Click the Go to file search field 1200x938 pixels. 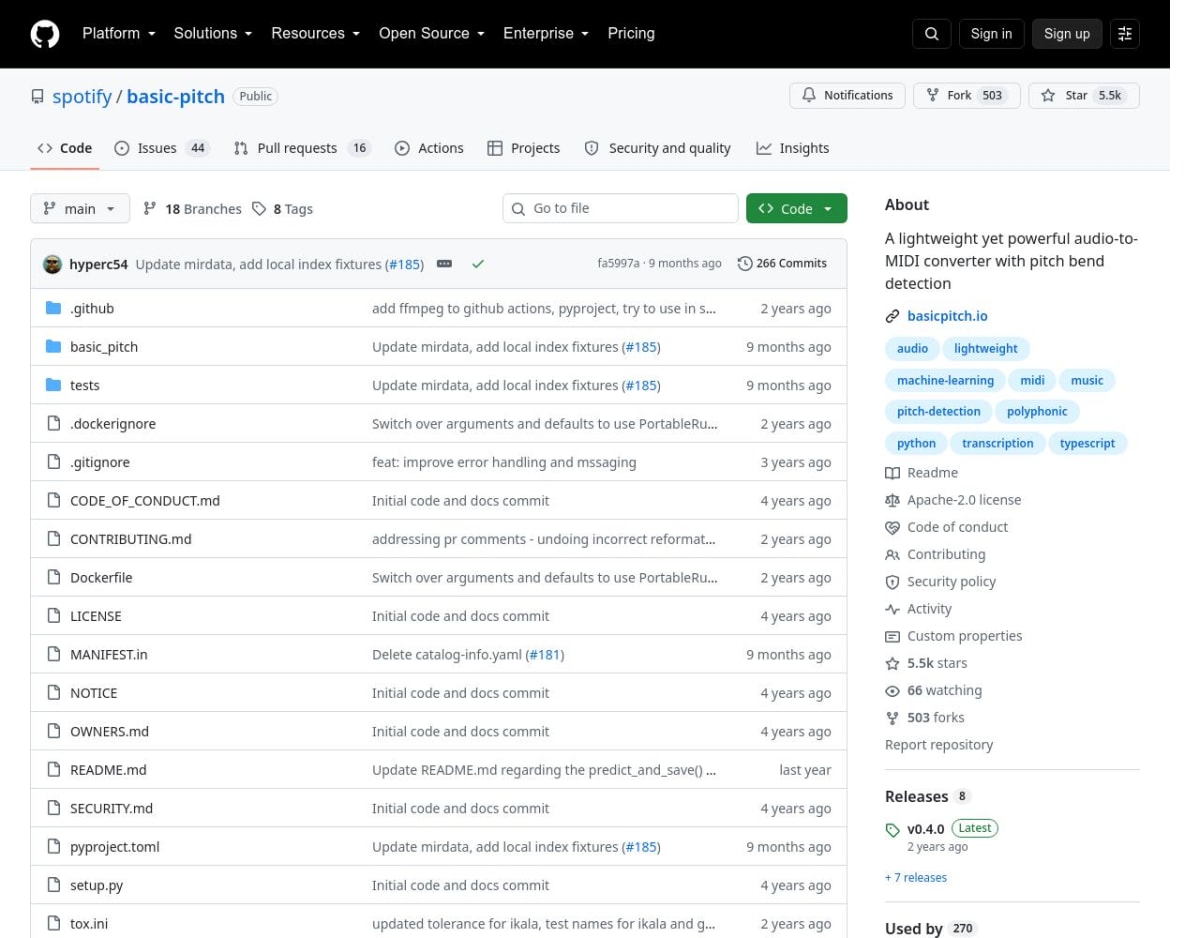[x=620, y=208]
